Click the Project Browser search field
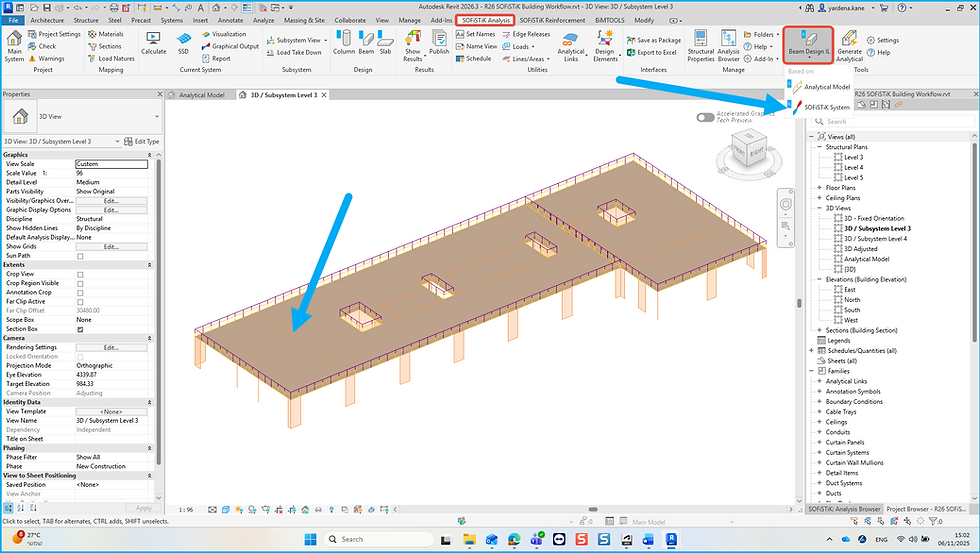The image size is (980, 553). pos(893,121)
